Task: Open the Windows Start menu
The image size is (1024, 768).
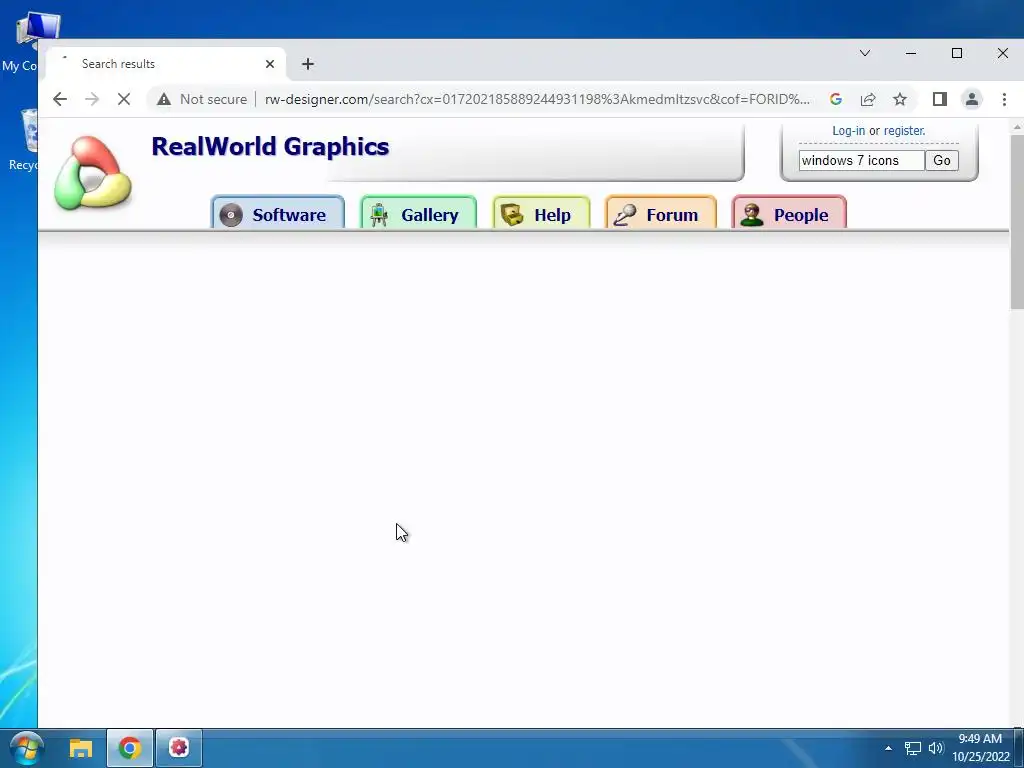Action: point(26,748)
